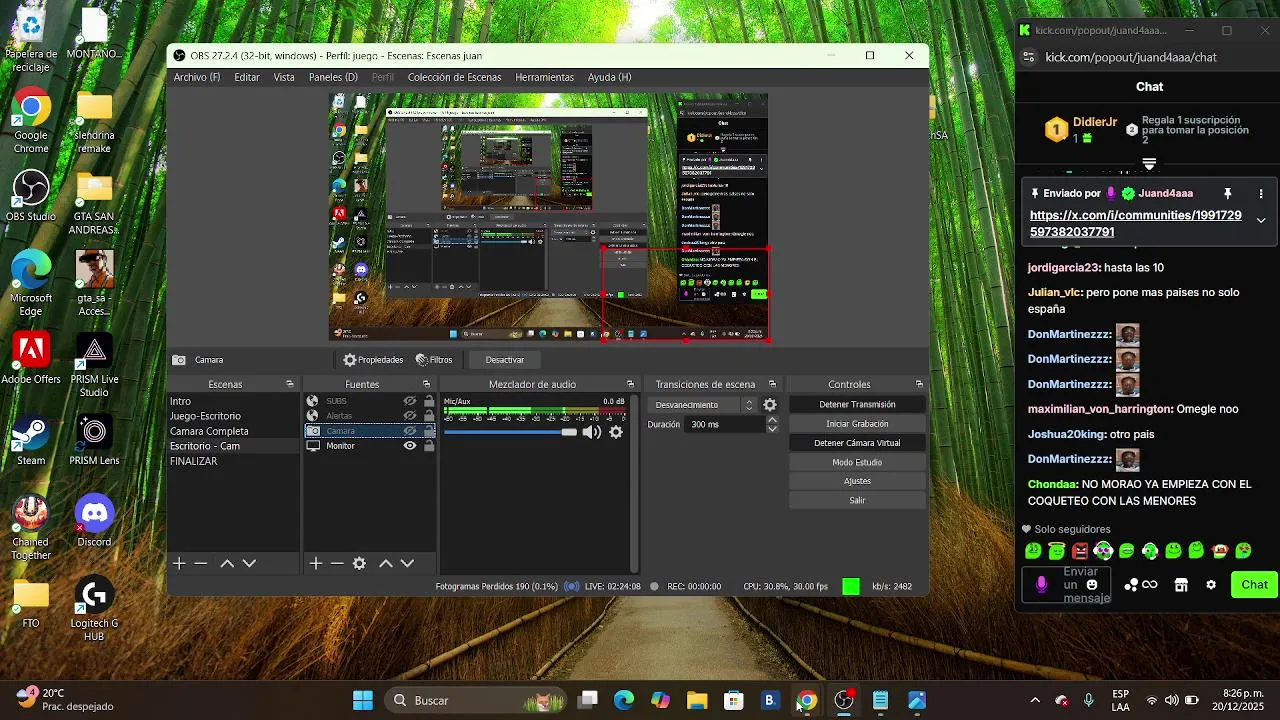
Task: Open source properties gear in Fuentes toolbar
Action: (x=359, y=564)
